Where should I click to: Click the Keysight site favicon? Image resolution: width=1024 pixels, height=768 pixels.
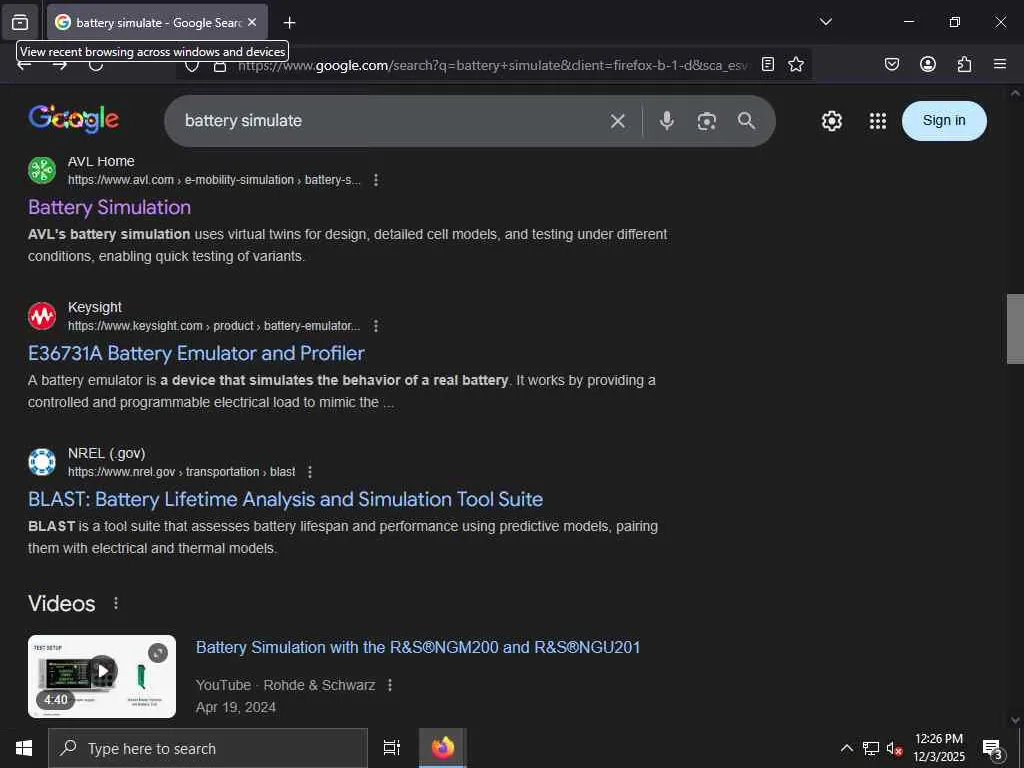pos(42,316)
